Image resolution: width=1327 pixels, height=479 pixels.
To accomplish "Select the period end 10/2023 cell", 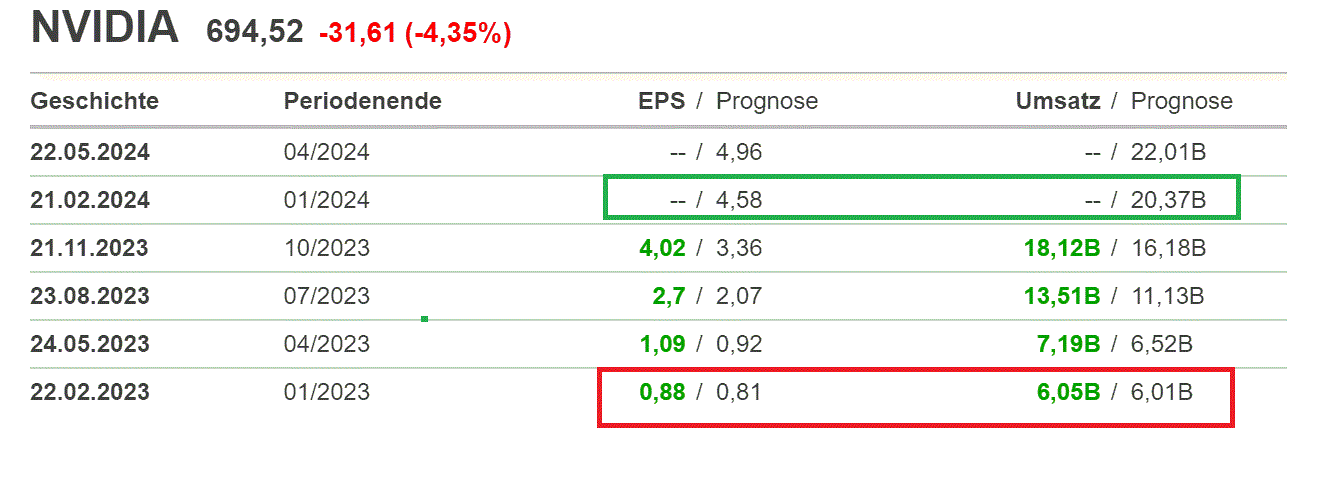I will click(326, 248).
